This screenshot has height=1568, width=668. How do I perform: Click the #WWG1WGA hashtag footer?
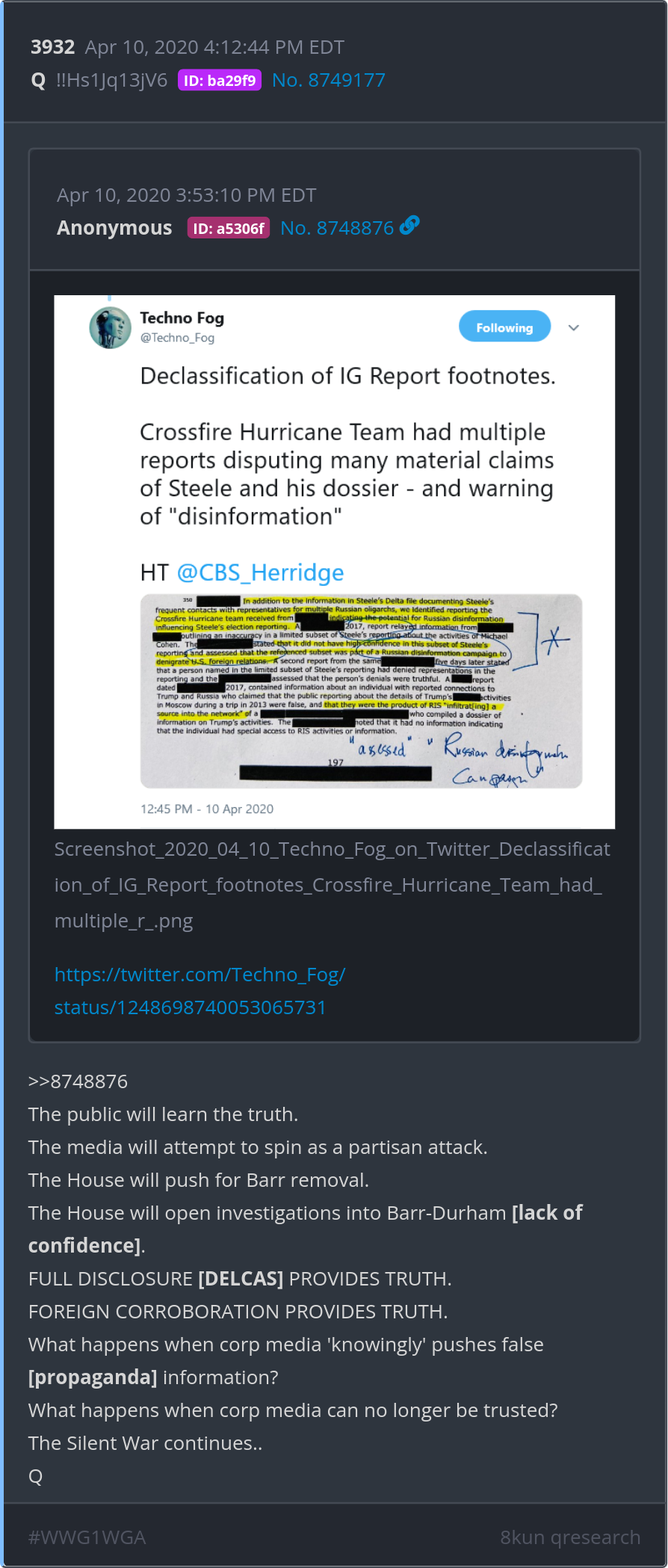point(87,1537)
